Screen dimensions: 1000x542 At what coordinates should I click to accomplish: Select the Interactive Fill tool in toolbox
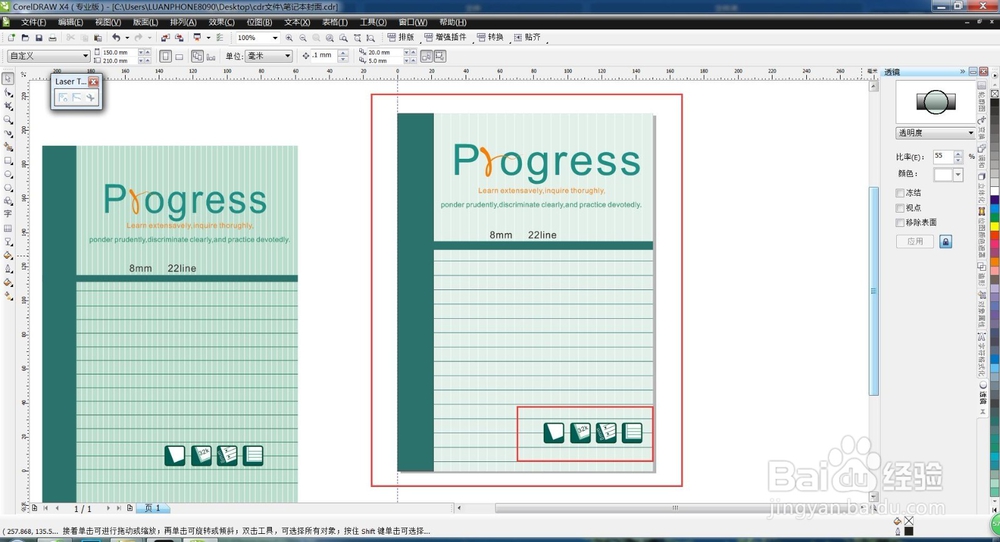click(x=8, y=295)
